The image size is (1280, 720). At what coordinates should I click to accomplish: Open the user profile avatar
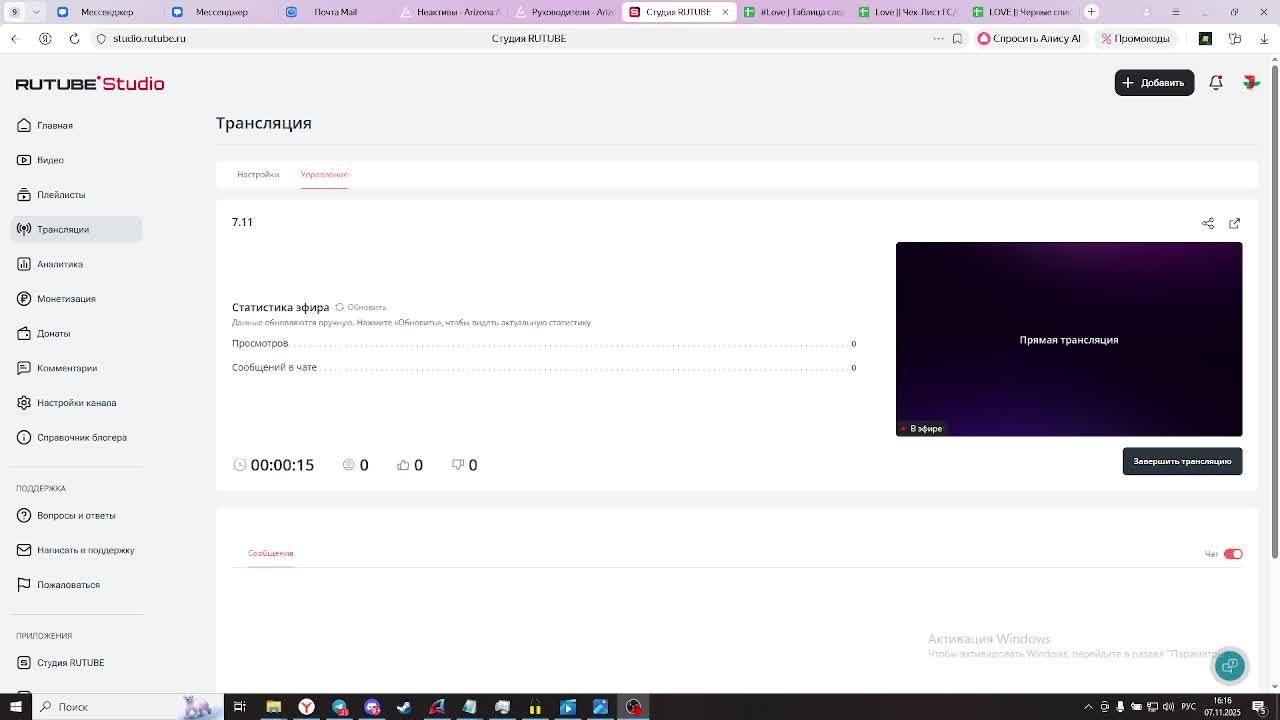point(1251,83)
